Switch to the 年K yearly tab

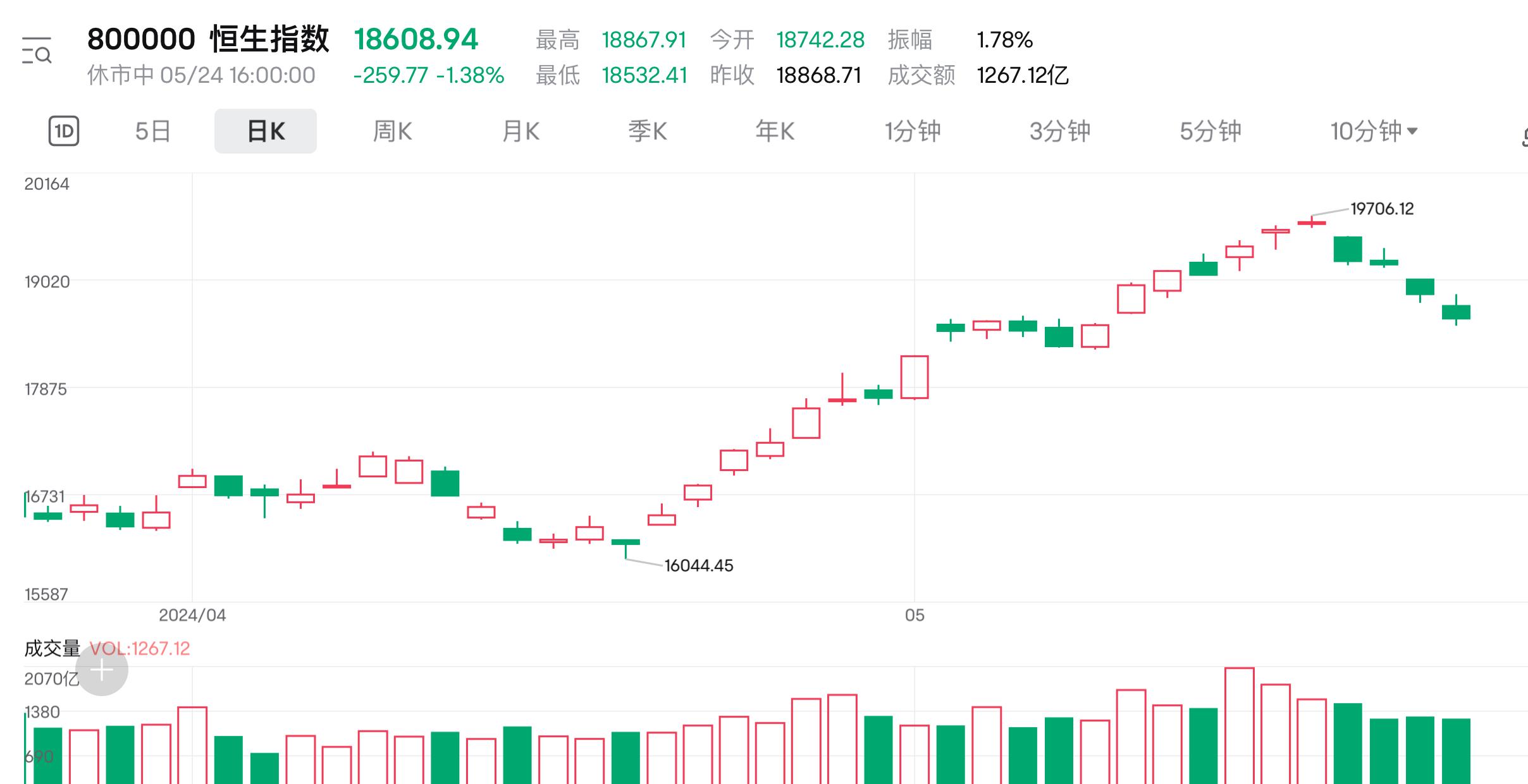775,132
